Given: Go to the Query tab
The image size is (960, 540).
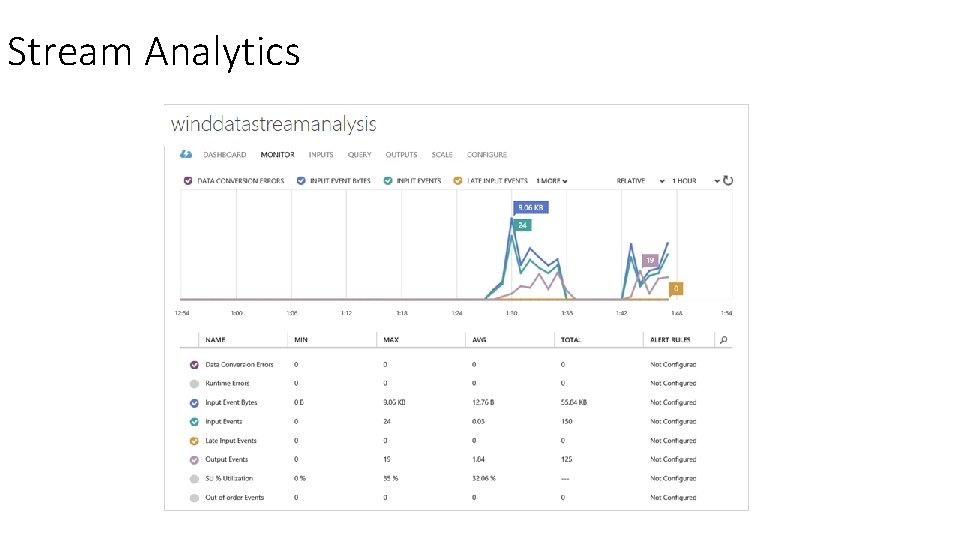Looking at the screenshot, I should click(359, 155).
